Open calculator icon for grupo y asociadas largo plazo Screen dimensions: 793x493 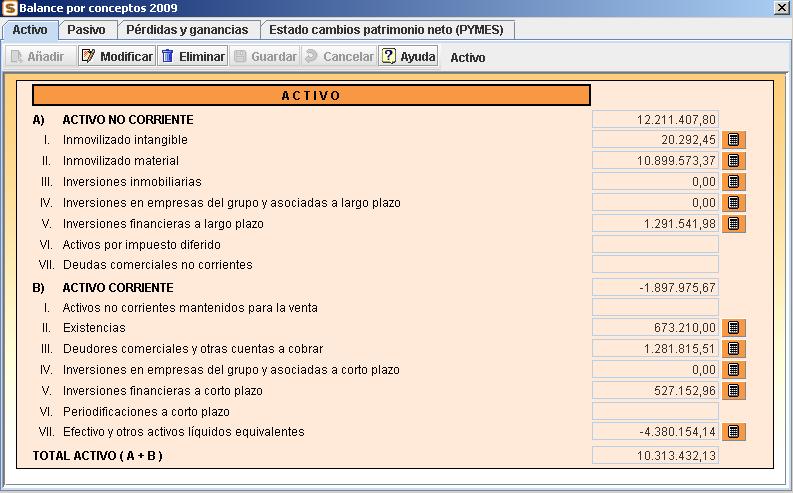(734, 203)
